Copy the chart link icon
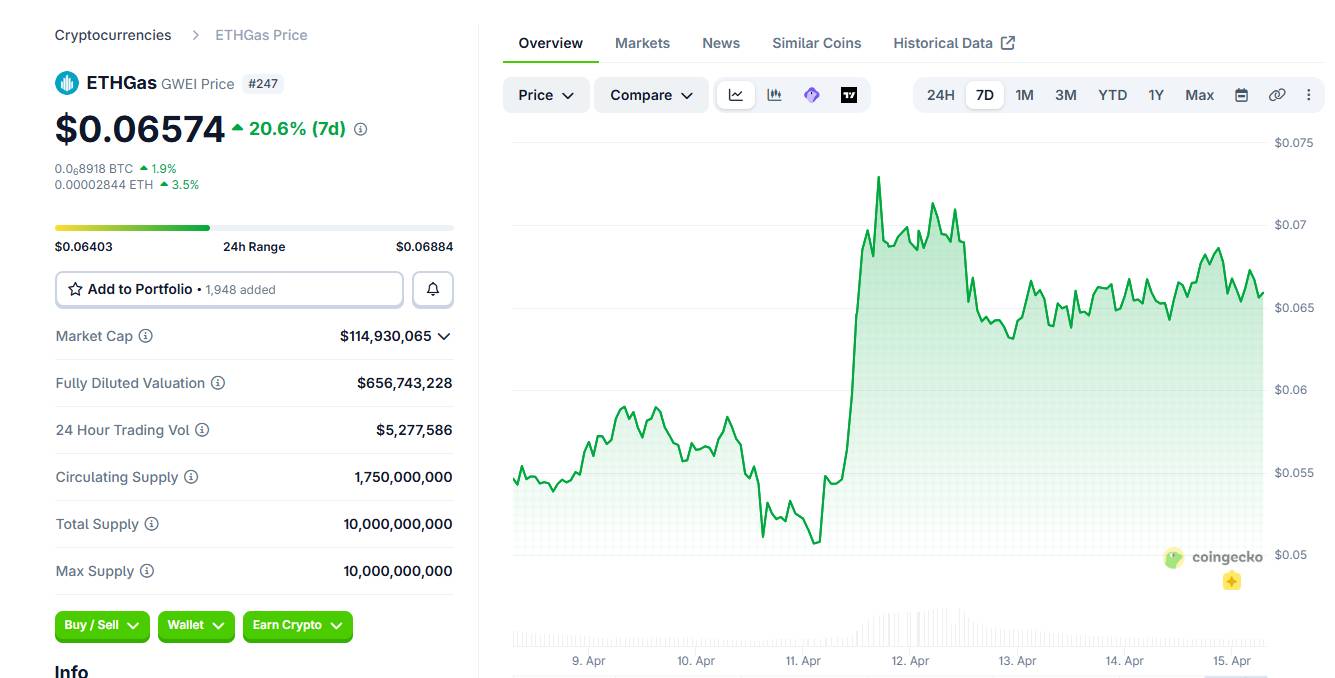The width and height of the screenshot is (1335, 678). coord(1277,94)
